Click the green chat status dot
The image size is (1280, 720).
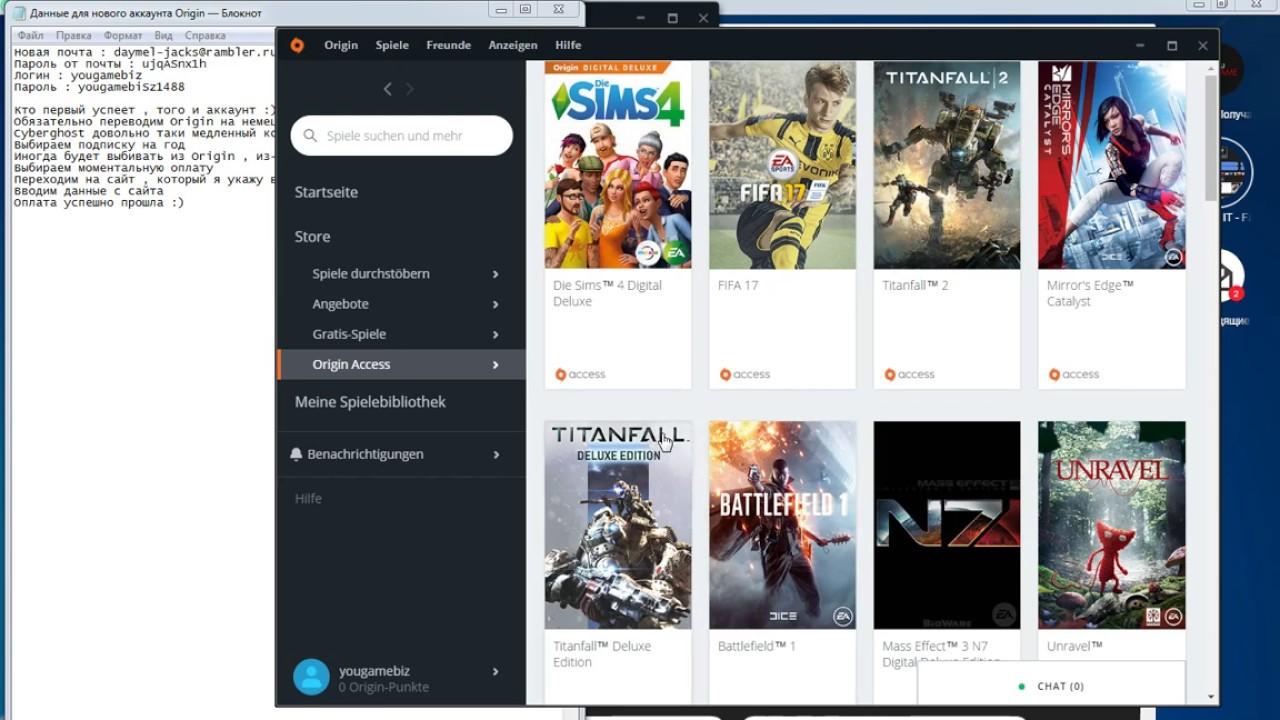pyautogui.click(x=1021, y=687)
